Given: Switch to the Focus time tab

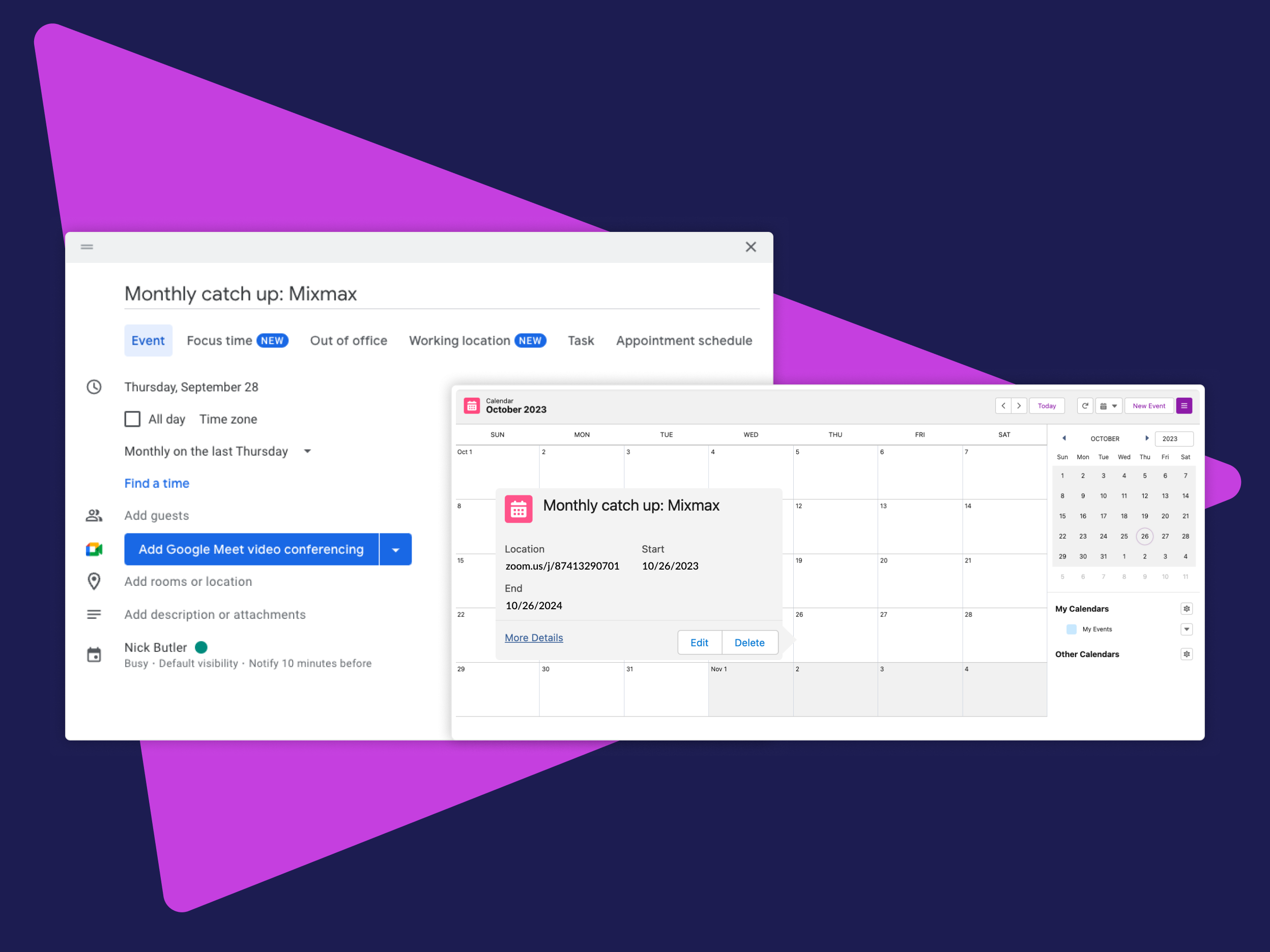Looking at the screenshot, I should coord(237,340).
